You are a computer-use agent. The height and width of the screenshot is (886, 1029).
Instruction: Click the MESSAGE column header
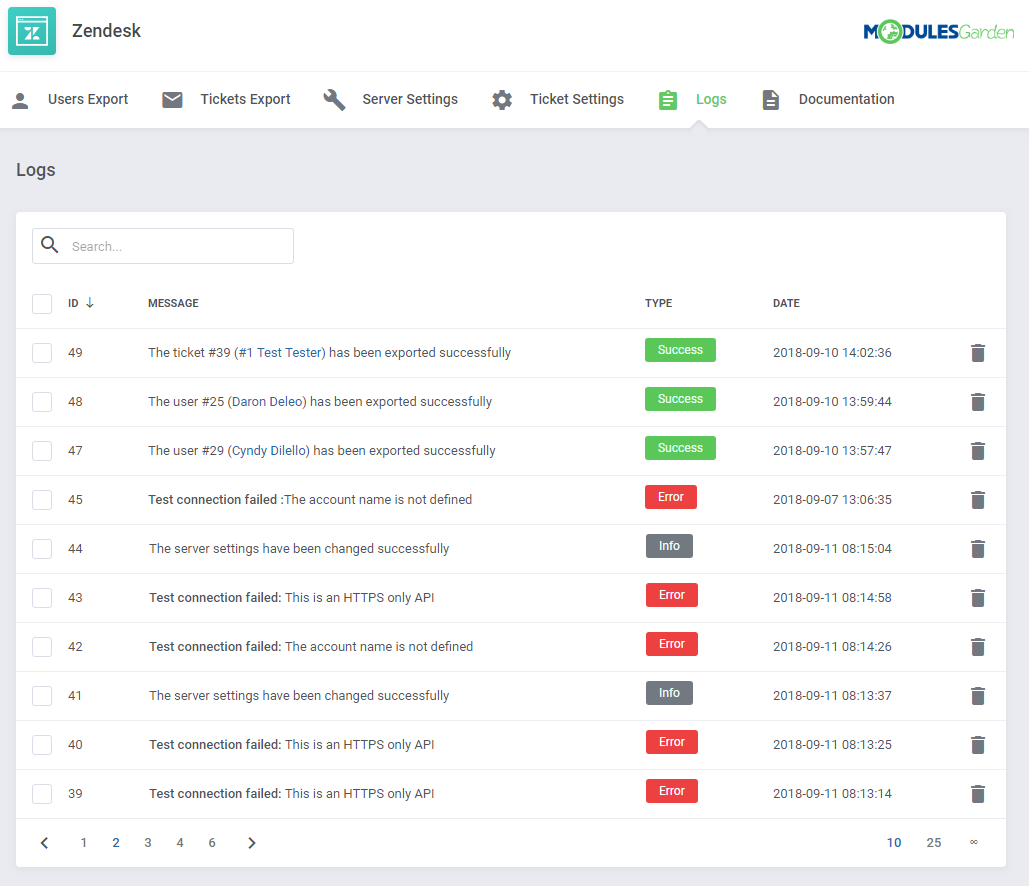pos(173,303)
